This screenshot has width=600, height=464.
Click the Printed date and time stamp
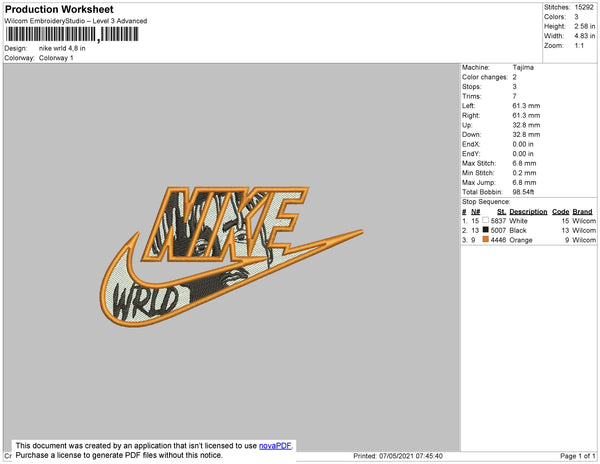click(x=398, y=456)
